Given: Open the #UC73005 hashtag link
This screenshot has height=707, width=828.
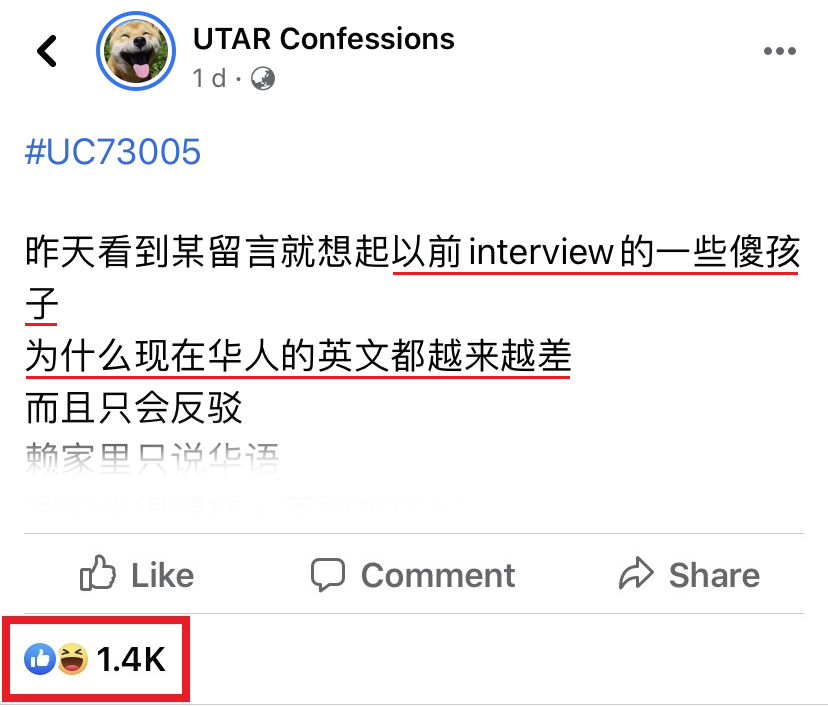Looking at the screenshot, I should pos(113,152).
